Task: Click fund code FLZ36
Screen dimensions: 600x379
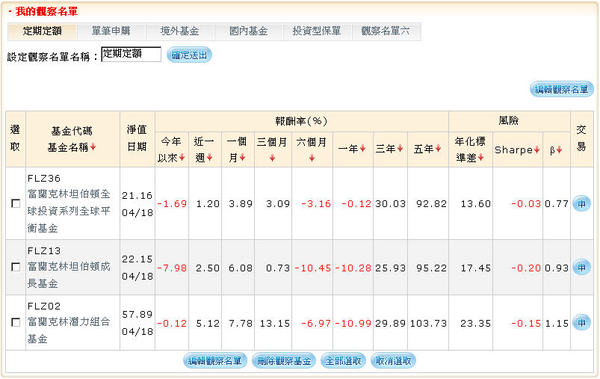Action: (x=44, y=178)
